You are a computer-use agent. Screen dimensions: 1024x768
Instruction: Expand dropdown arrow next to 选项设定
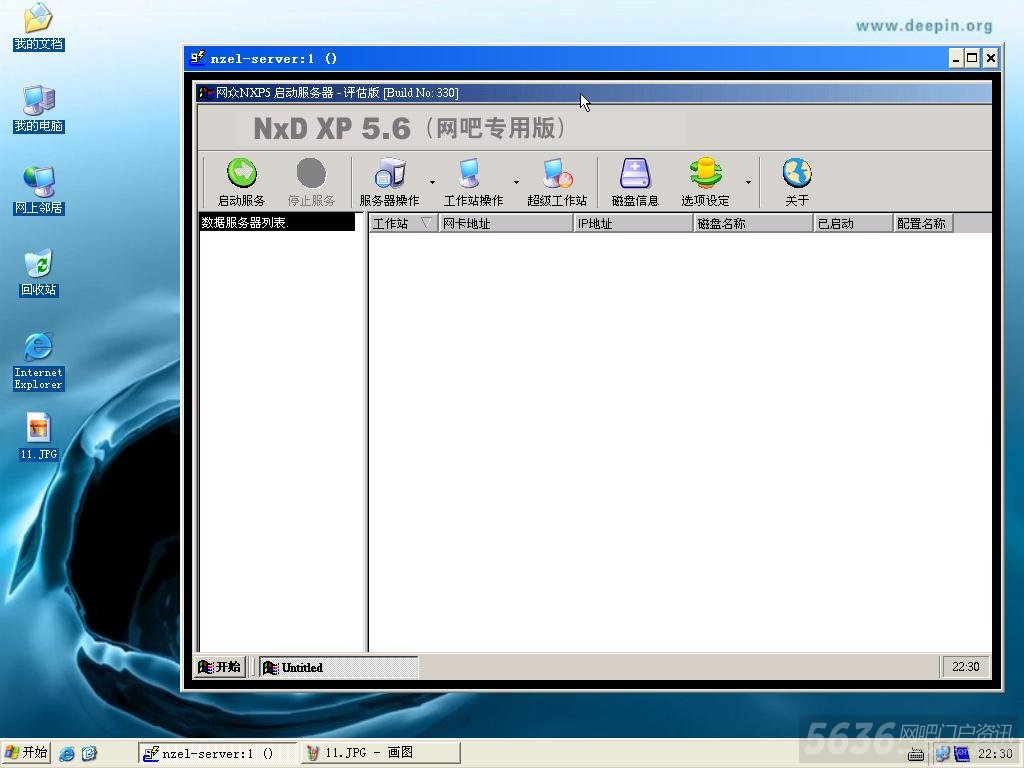click(x=748, y=182)
